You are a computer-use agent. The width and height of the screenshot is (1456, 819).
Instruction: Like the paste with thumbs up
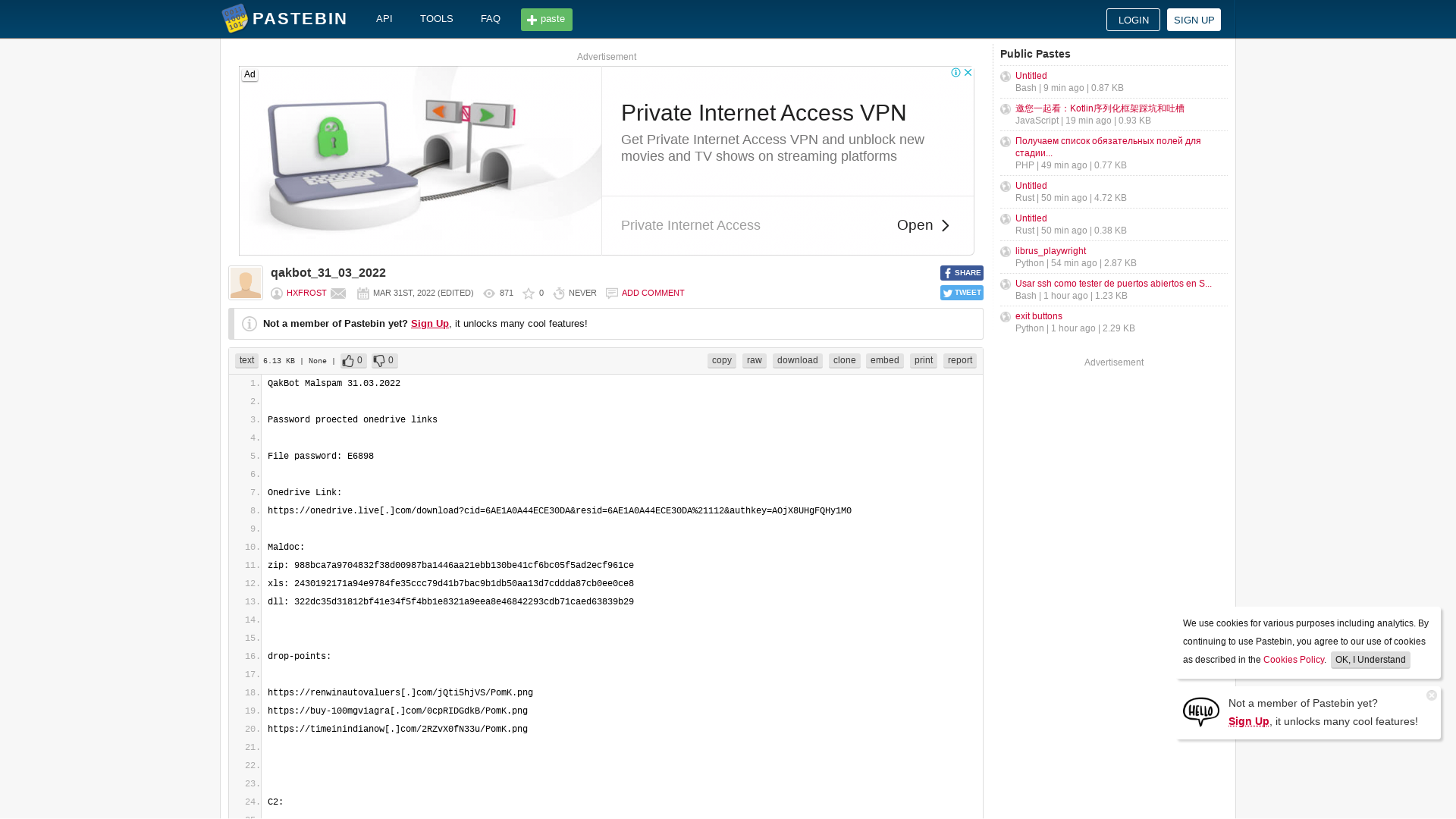click(353, 361)
